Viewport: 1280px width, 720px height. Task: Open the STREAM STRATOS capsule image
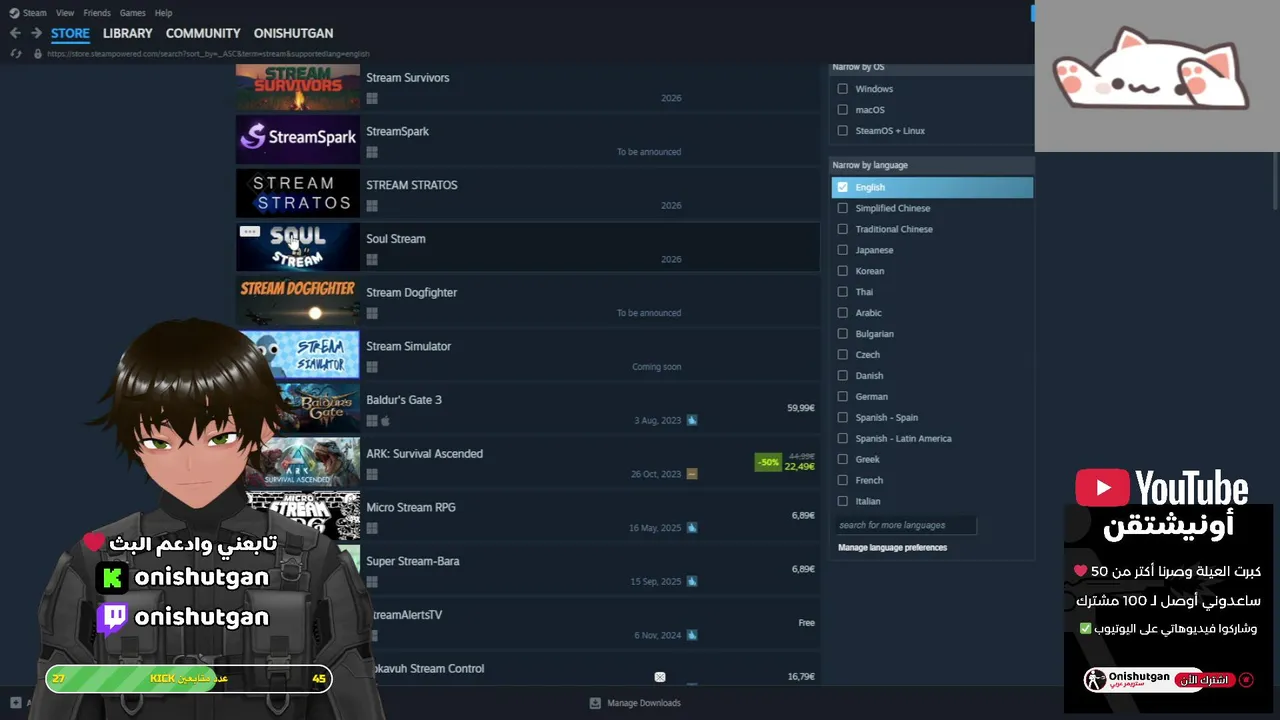coord(298,193)
